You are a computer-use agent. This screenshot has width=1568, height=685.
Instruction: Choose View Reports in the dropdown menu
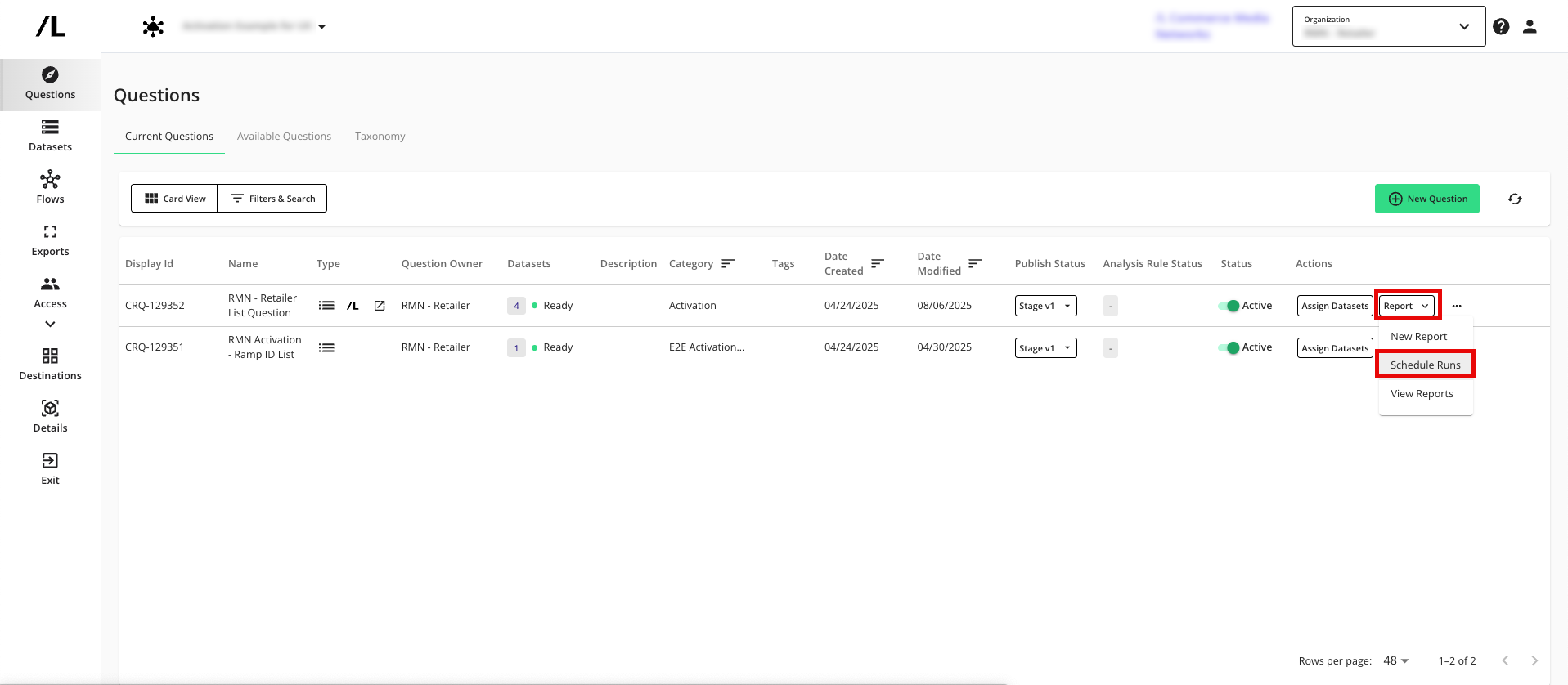1422,394
